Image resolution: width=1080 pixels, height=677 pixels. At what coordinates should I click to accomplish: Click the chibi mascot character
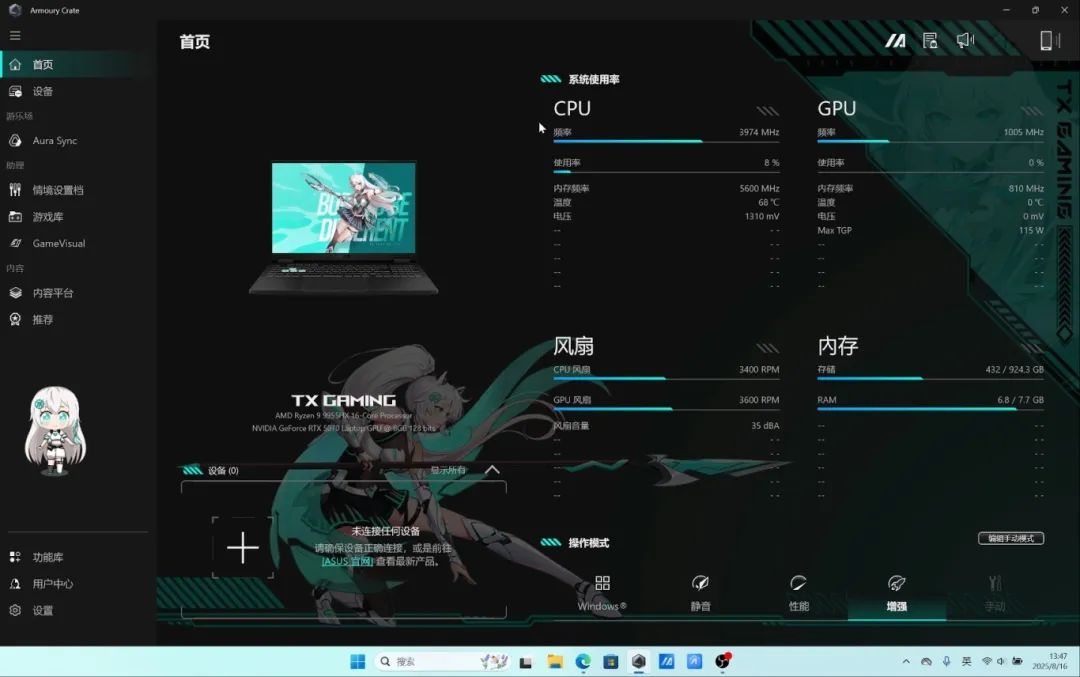[55, 430]
